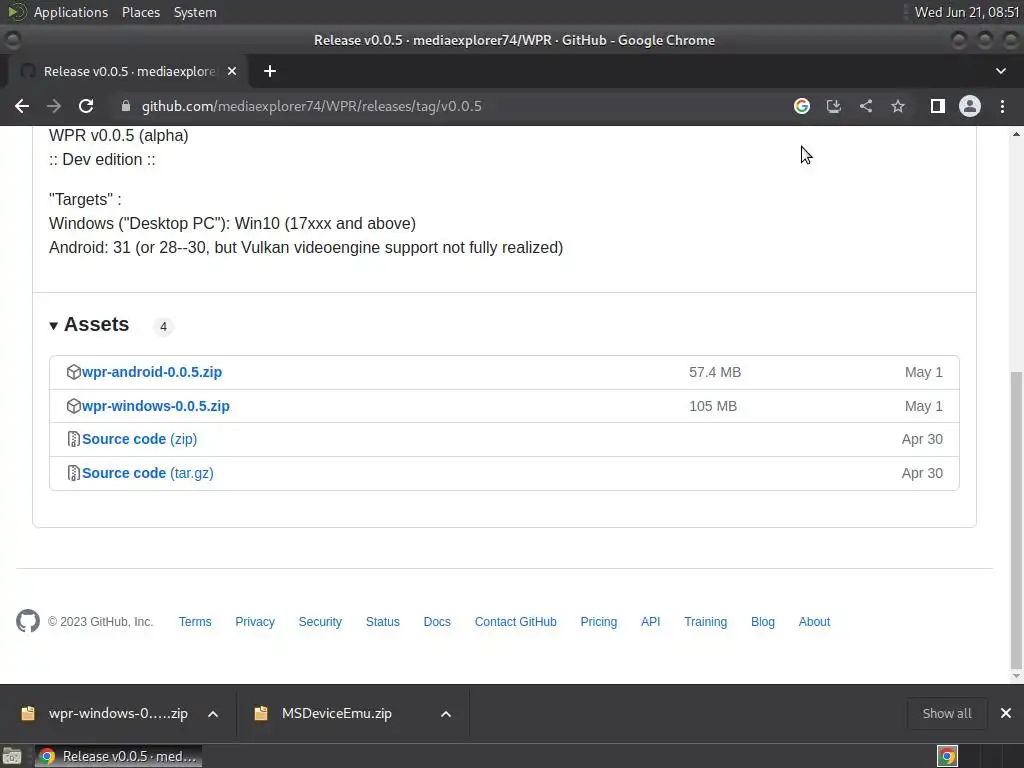Screen dimensions: 1024x768
Task: Click the show desktop icon in the taskbar
Action: tap(12, 756)
